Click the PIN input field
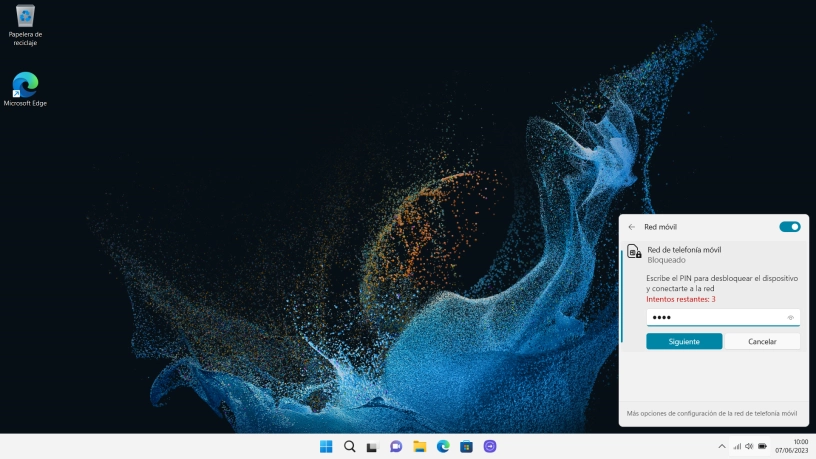The width and height of the screenshot is (816, 459). tap(714, 318)
